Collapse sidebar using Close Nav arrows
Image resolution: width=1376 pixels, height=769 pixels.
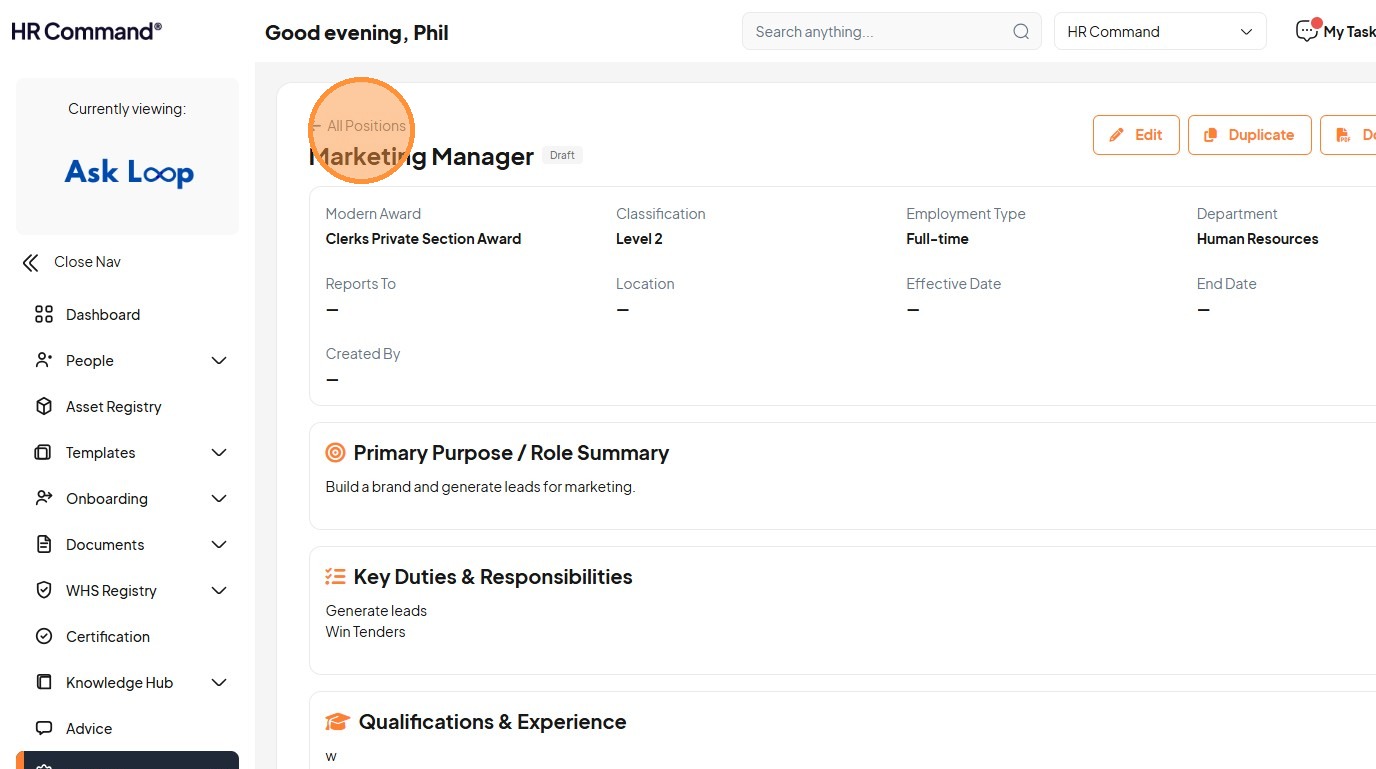point(31,263)
